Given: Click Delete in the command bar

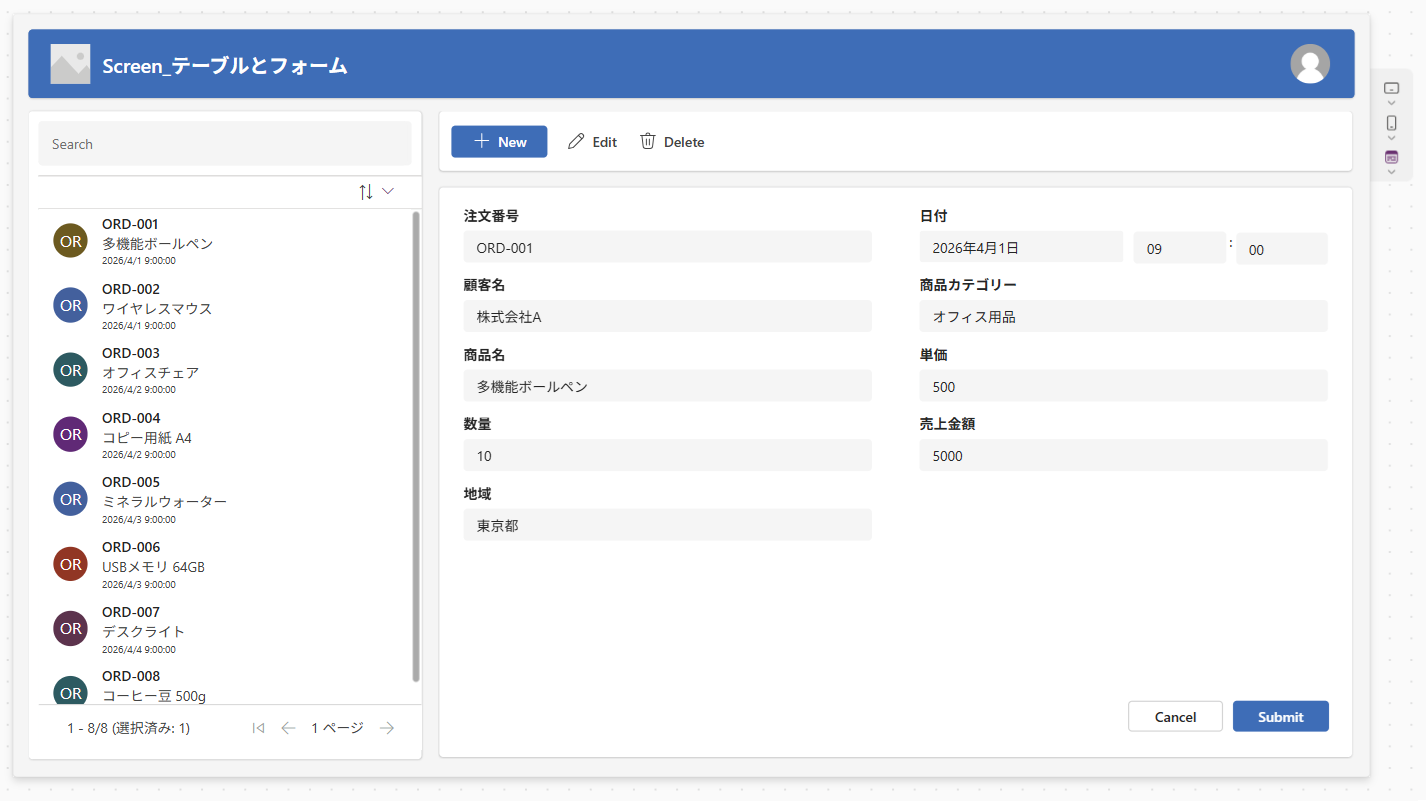Looking at the screenshot, I should coord(672,142).
